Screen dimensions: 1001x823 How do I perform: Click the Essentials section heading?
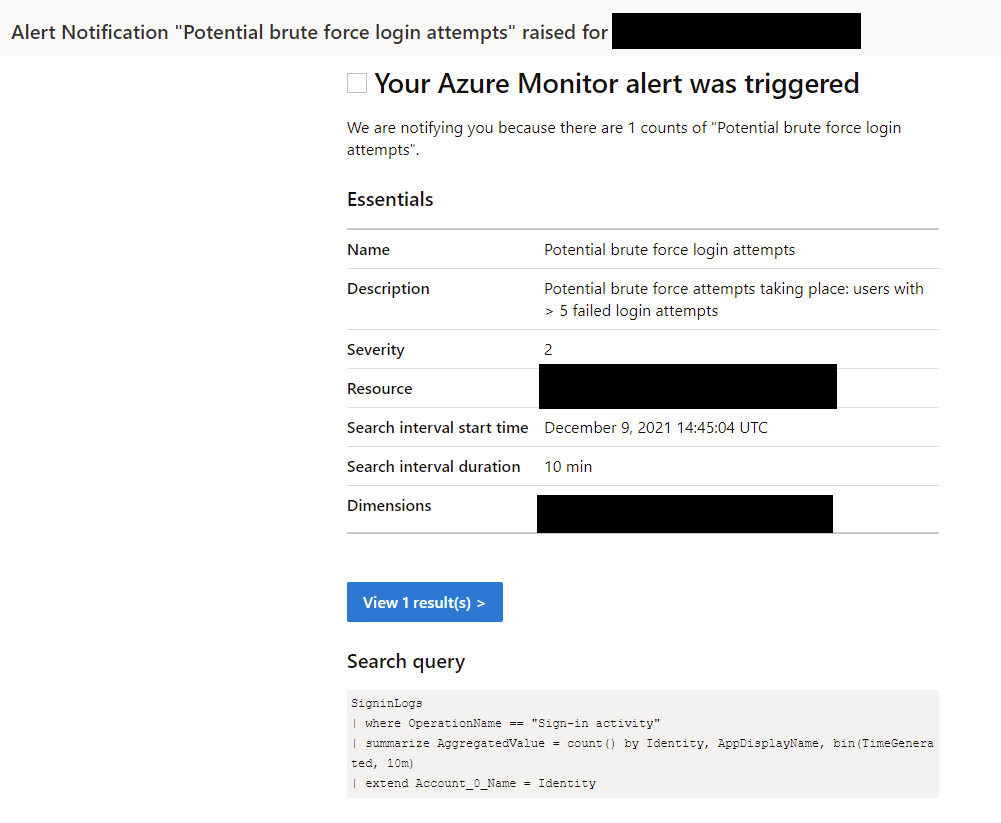tap(390, 199)
